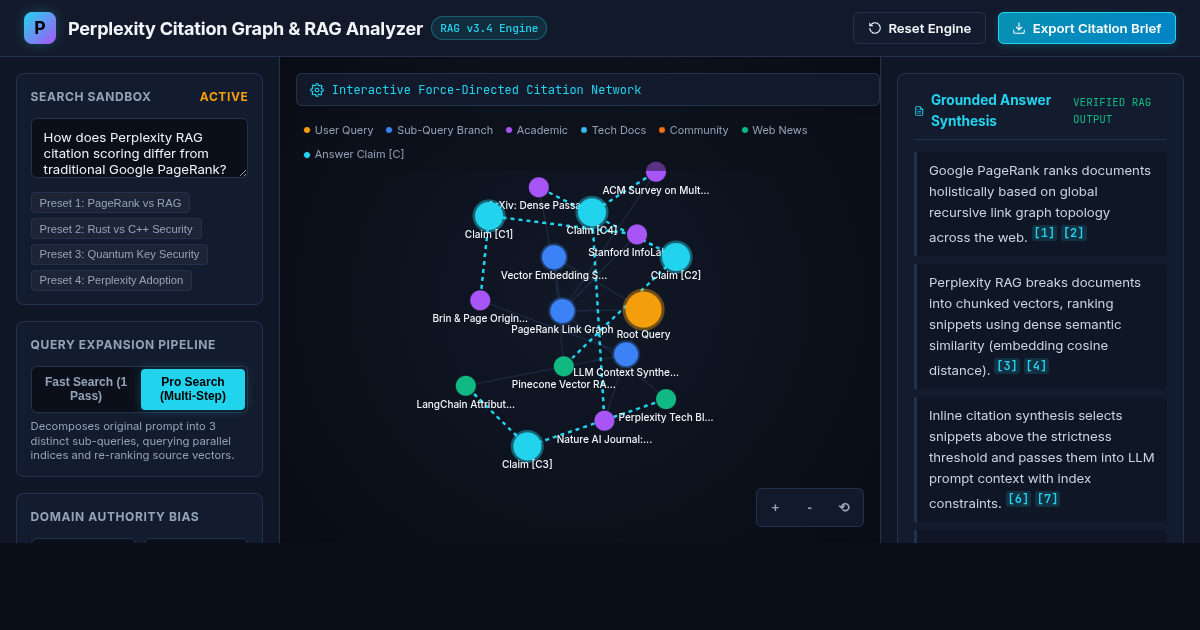Select the Claim [C3] node

click(527, 446)
